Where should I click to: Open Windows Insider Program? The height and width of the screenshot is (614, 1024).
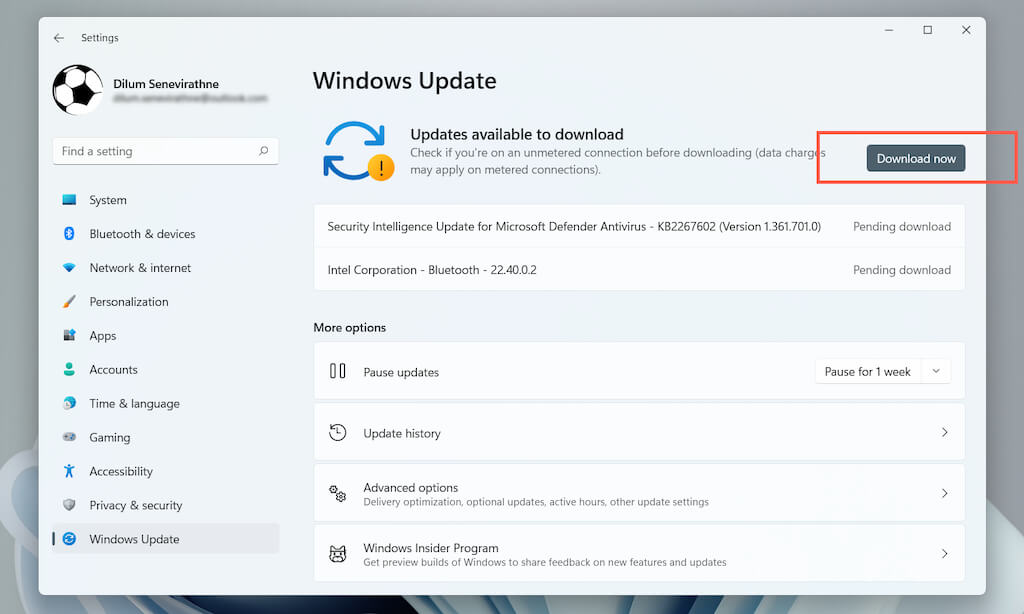639,553
